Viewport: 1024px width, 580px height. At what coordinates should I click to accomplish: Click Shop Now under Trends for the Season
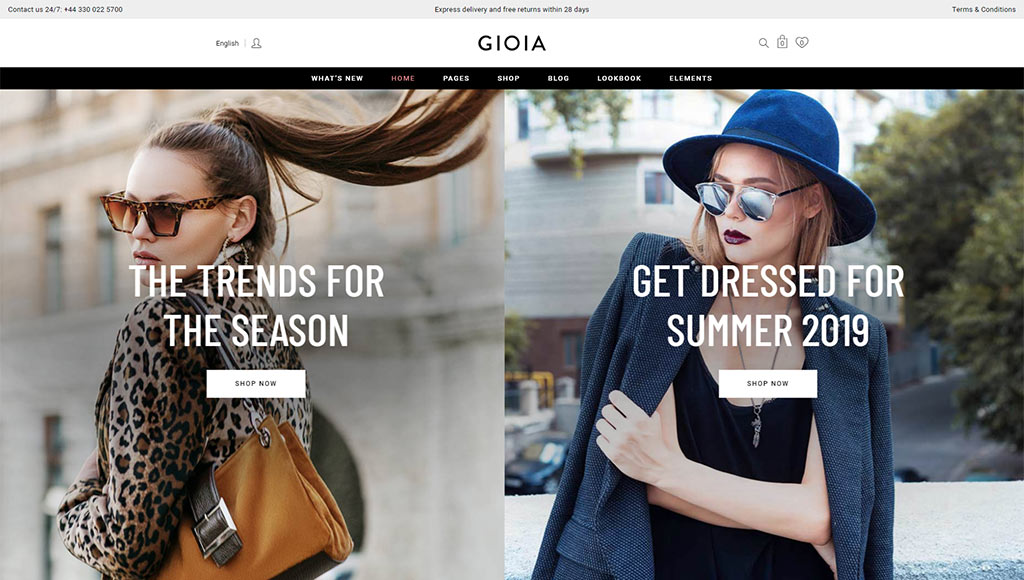(x=256, y=383)
